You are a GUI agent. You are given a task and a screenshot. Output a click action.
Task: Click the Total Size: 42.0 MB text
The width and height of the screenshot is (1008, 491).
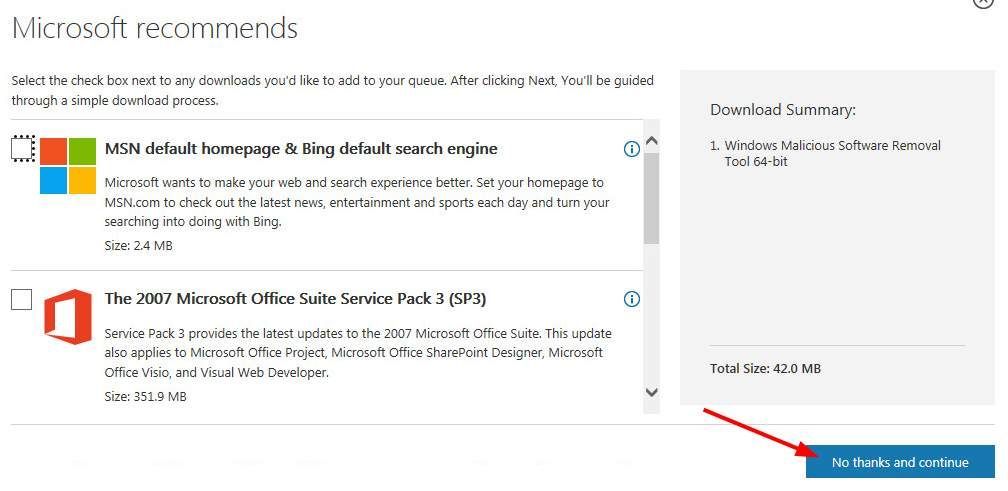point(765,369)
